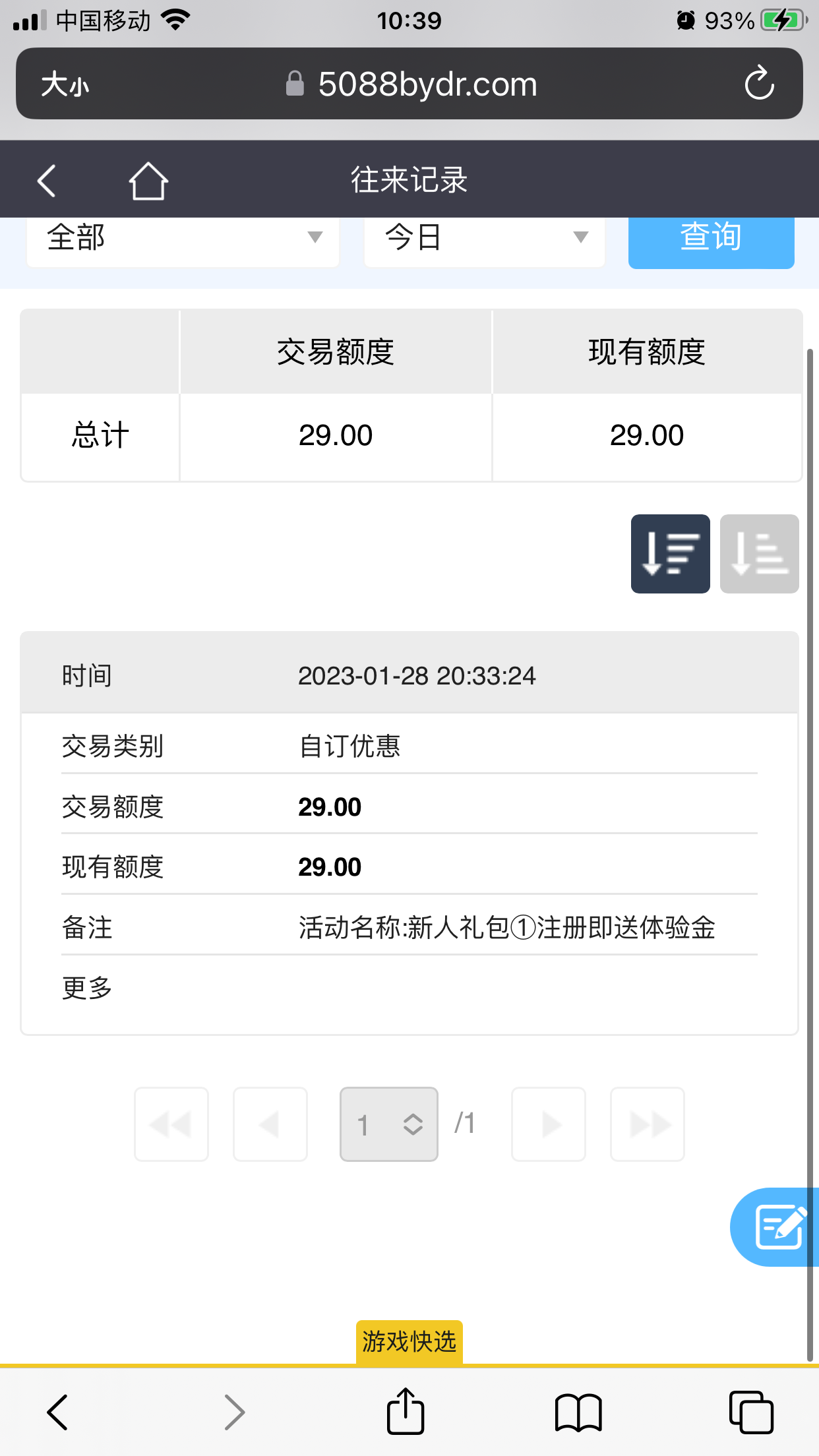This screenshot has width=819, height=1456.
Task: Jump to first page of records
Action: coord(171,1124)
